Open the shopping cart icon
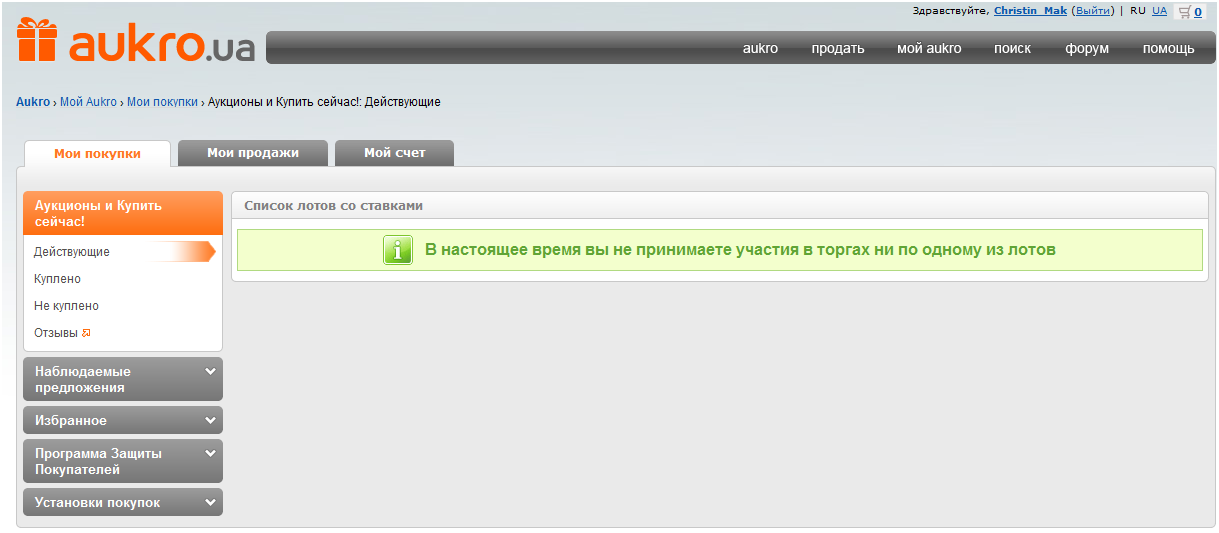 (x=1185, y=11)
